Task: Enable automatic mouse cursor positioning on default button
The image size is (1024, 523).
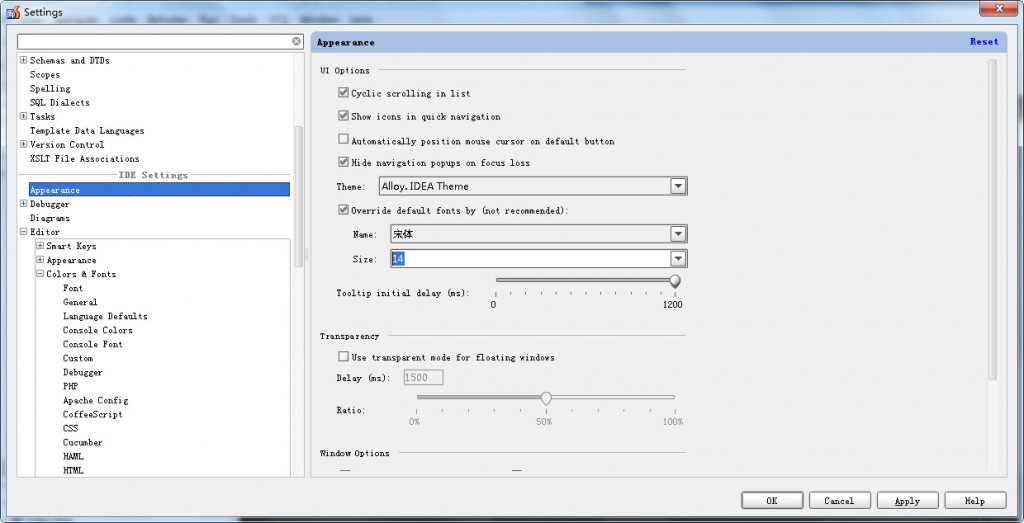Action: [x=344, y=139]
